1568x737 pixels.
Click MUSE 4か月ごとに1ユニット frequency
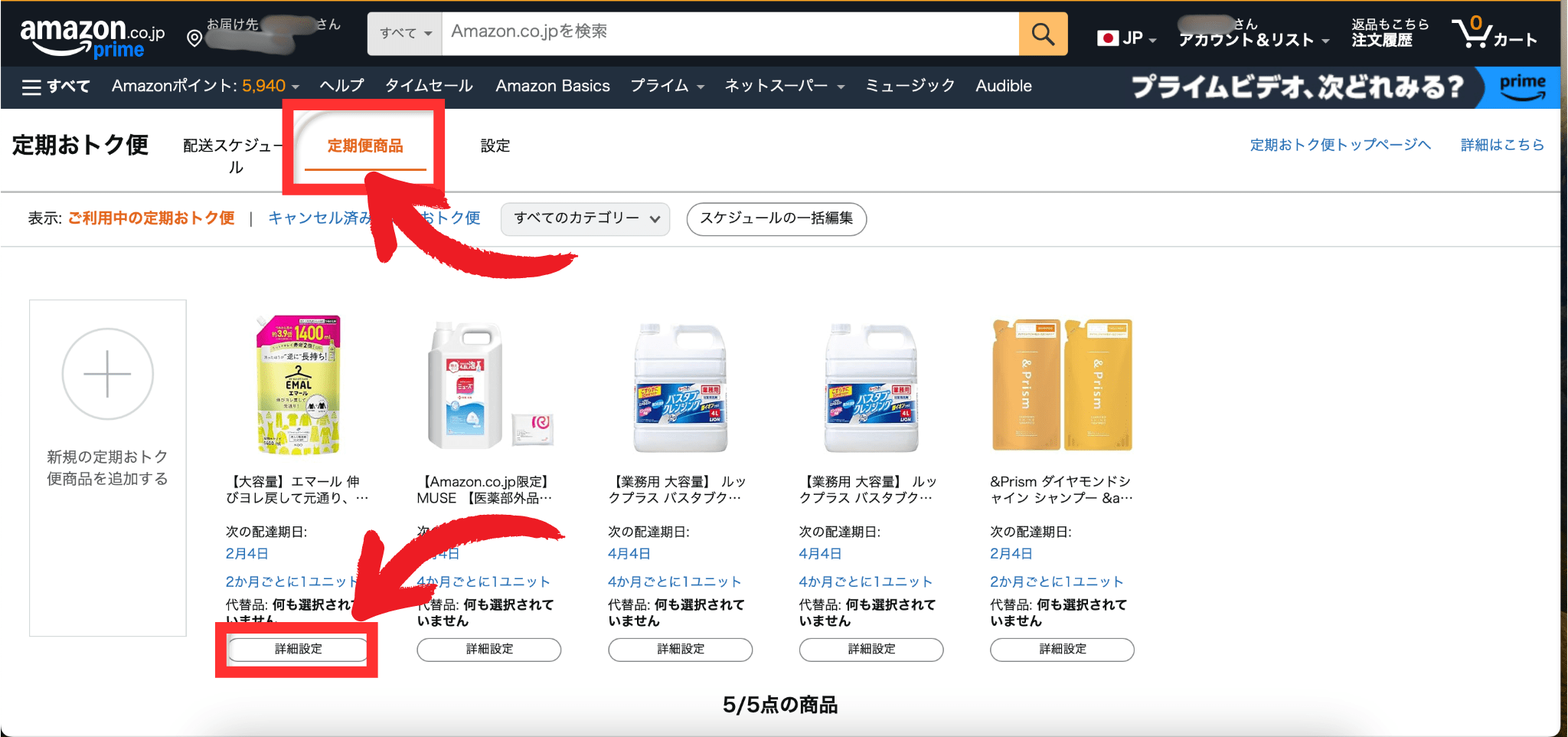pyautogui.click(x=483, y=582)
